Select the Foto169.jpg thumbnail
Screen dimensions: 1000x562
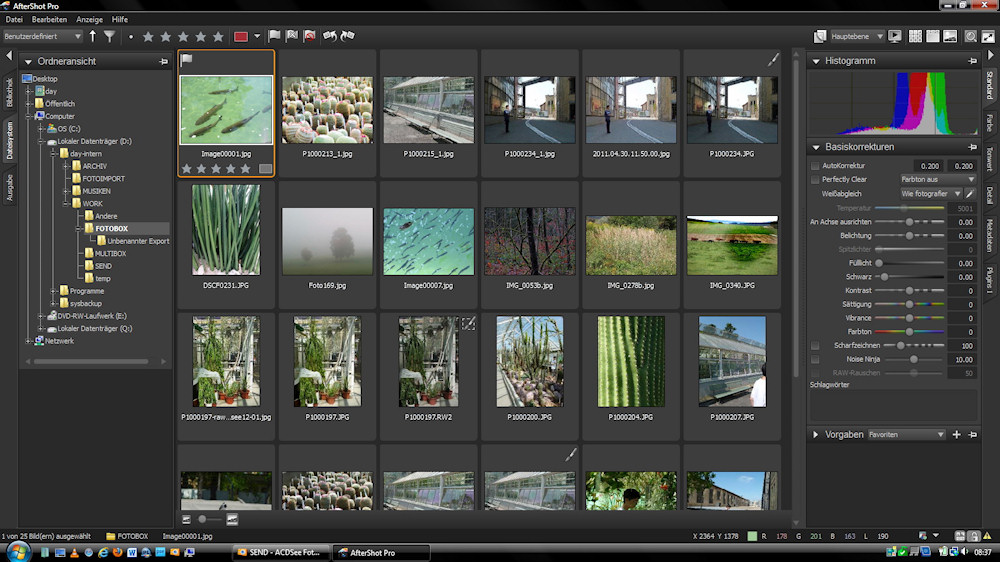point(327,241)
